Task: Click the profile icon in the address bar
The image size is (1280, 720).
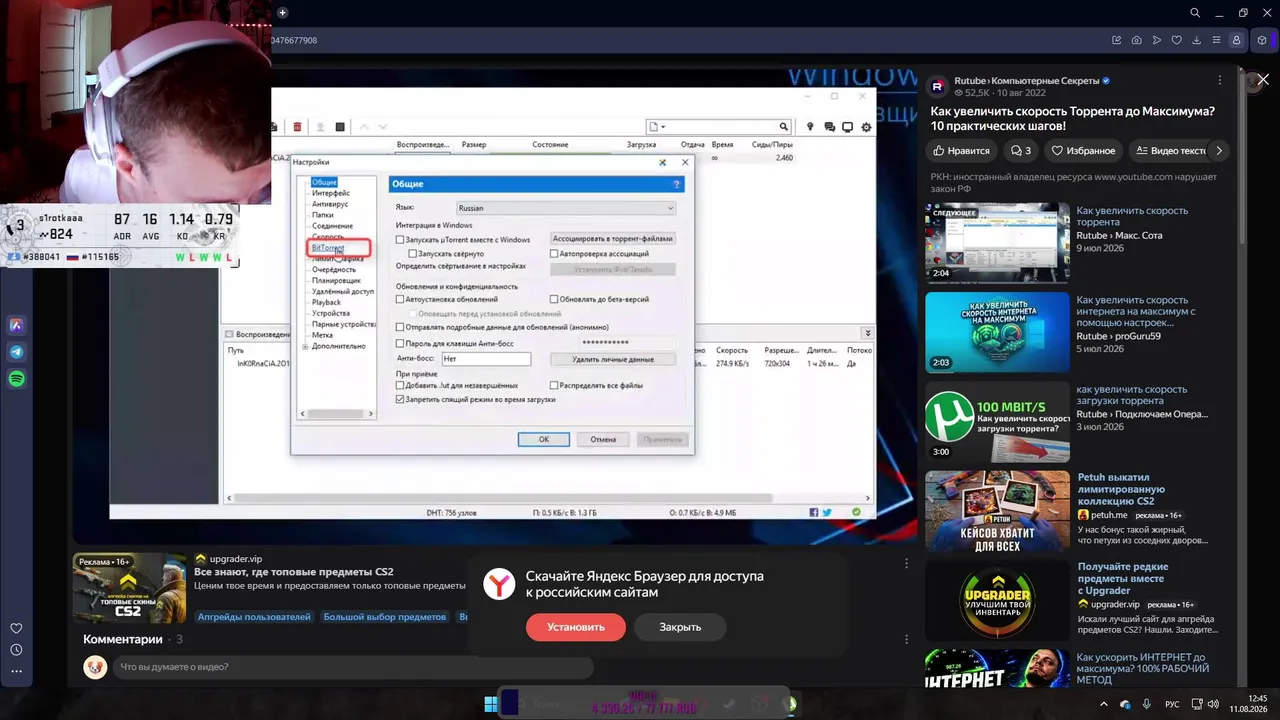Action: click(x=1237, y=40)
